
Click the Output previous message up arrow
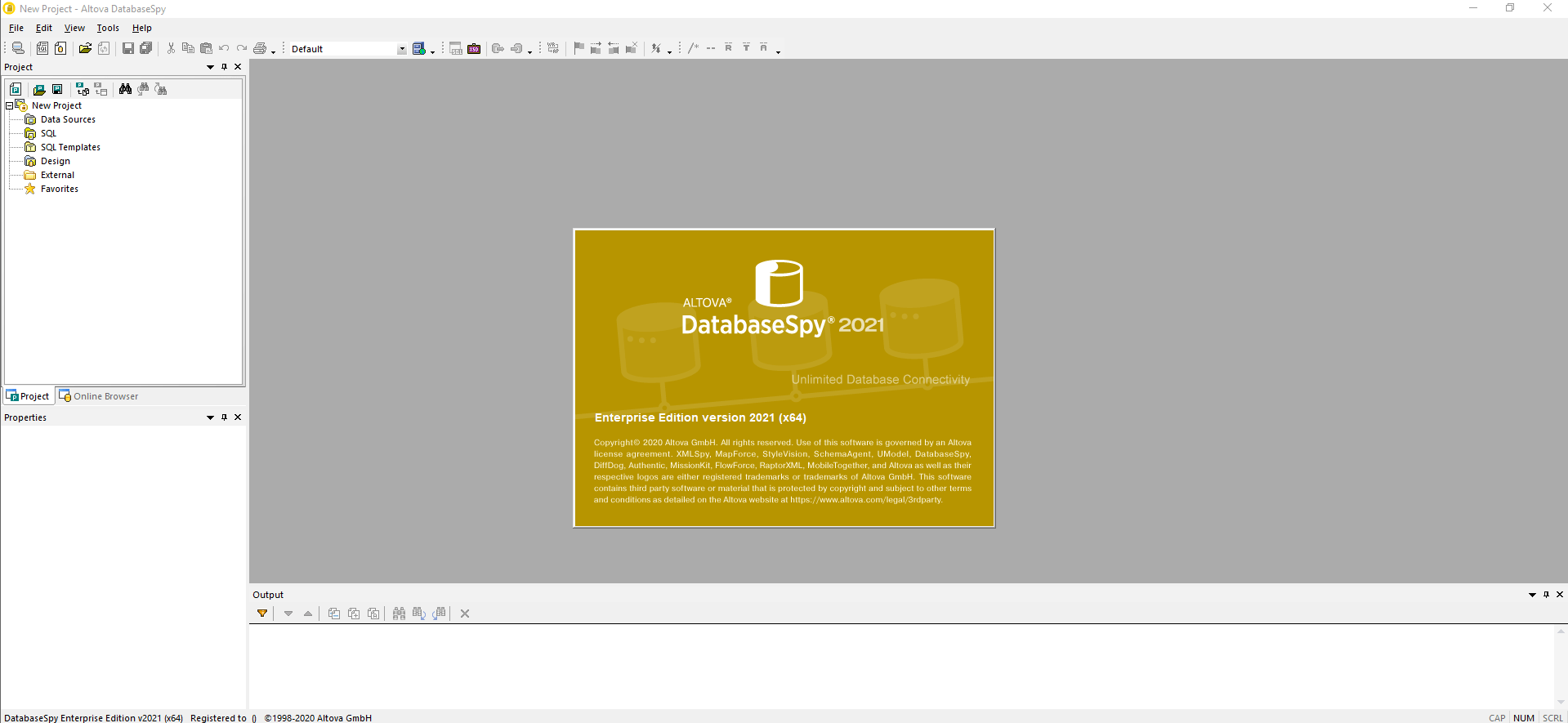coord(308,614)
